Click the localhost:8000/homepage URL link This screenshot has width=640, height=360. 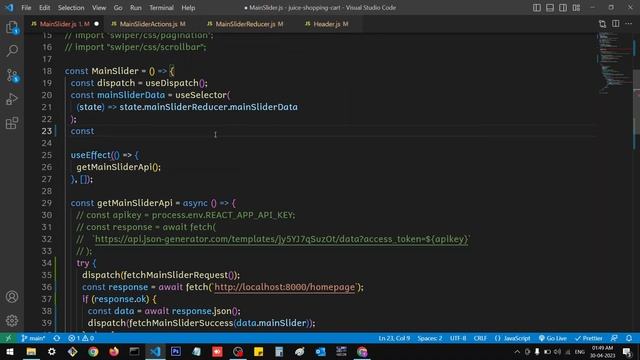point(284,287)
